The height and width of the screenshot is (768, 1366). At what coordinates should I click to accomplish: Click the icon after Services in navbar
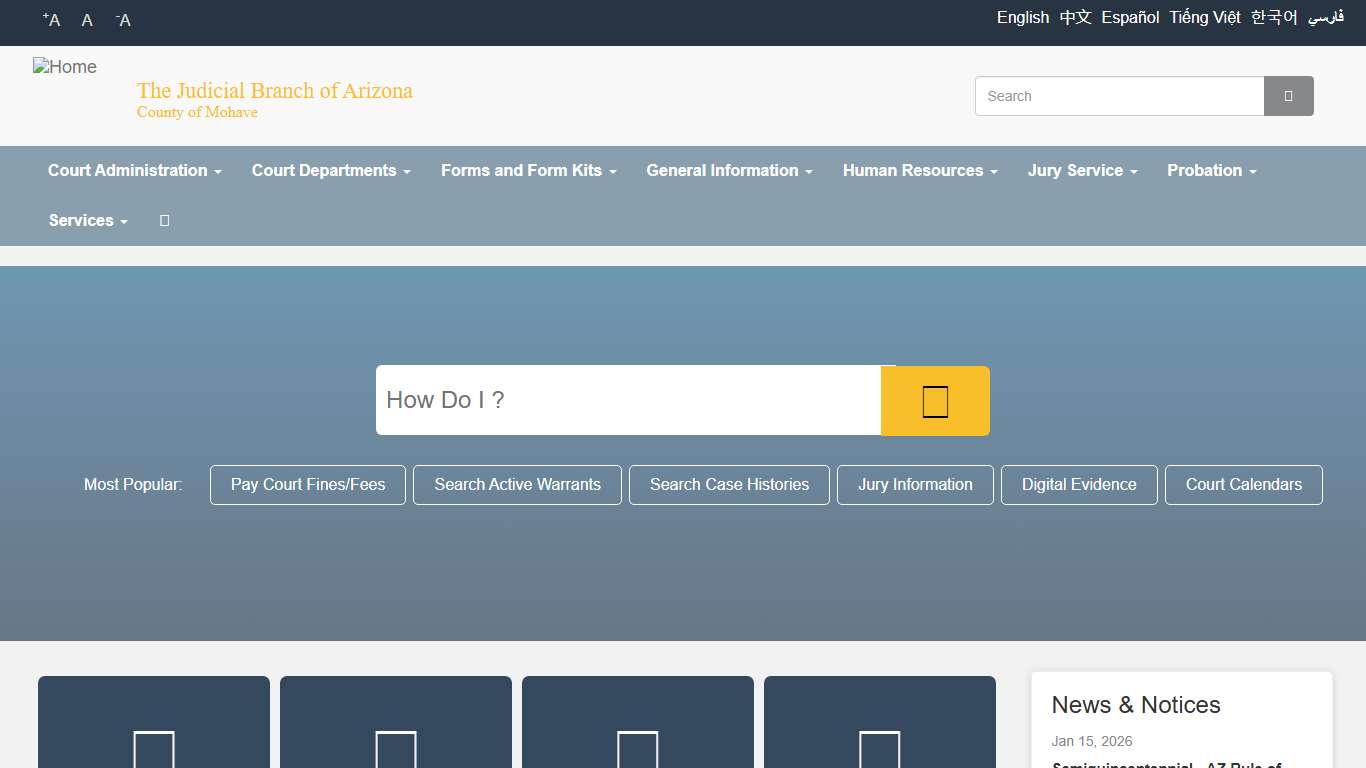pyautogui.click(x=164, y=221)
